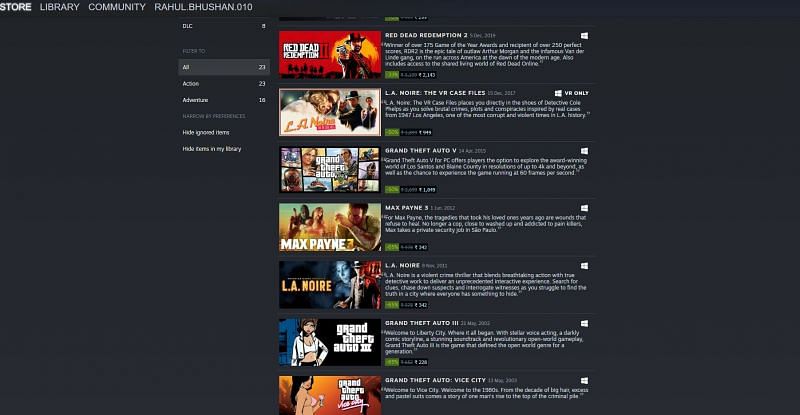Click the L.A. NOIRE 2011 title
The image size is (800, 415).
click(403, 265)
